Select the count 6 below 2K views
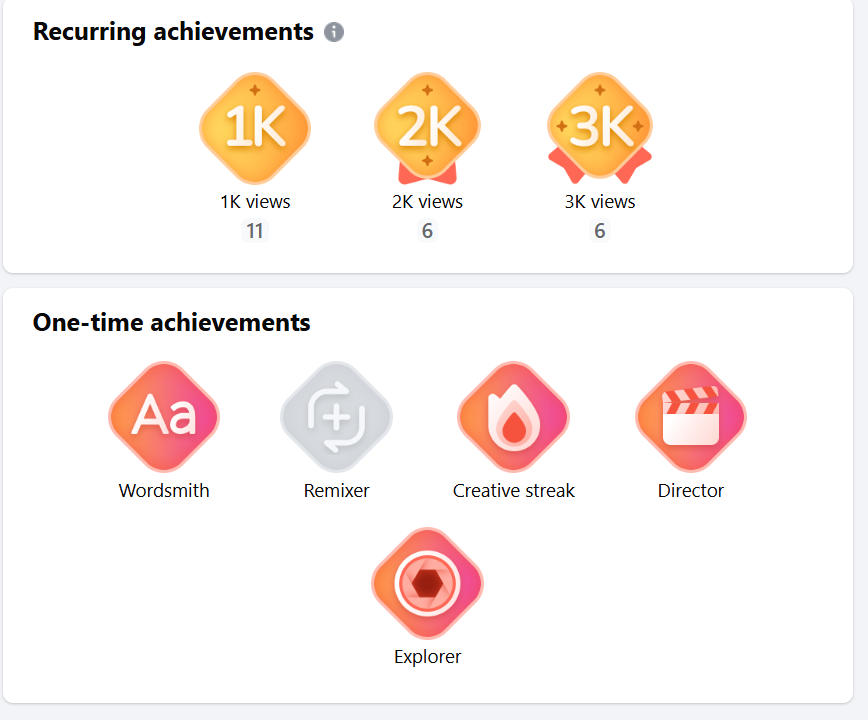868x720 pixels. pyautogui.click(x=427, y=231)
